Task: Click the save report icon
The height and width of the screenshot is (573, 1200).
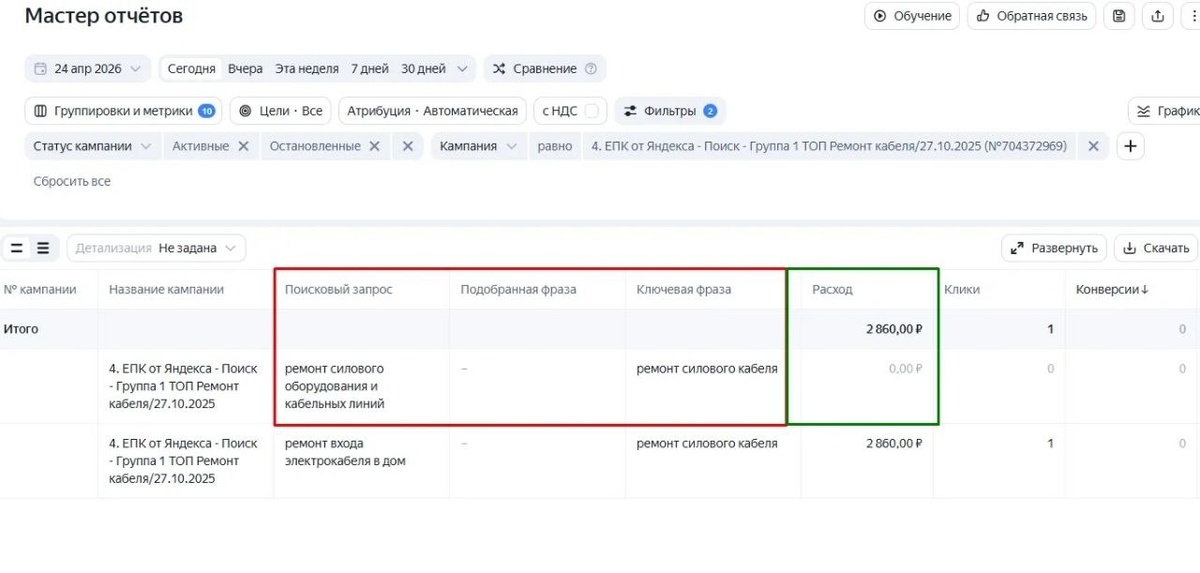Action: [x=1119, y=16]
